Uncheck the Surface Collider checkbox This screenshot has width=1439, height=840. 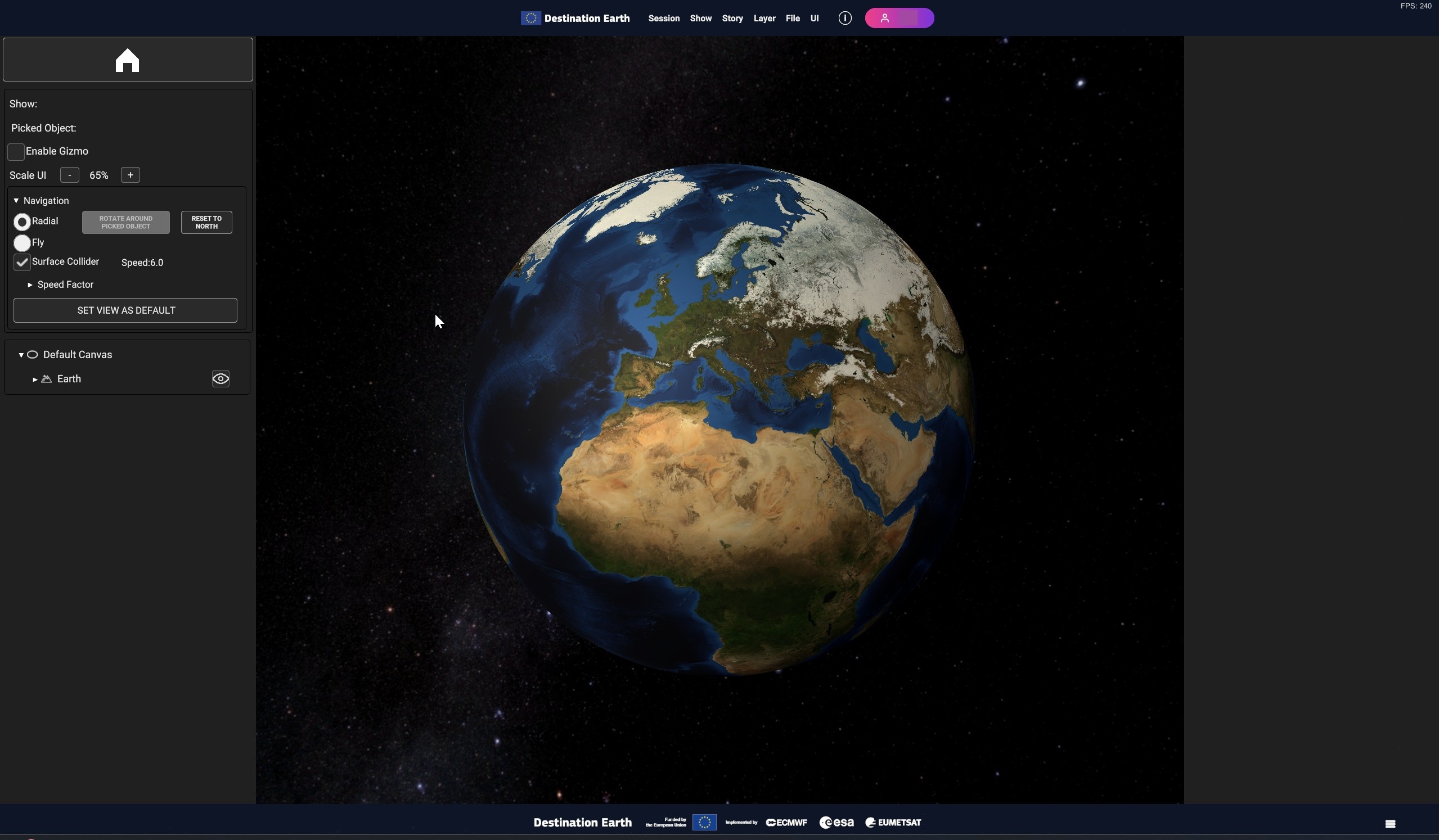22,263
